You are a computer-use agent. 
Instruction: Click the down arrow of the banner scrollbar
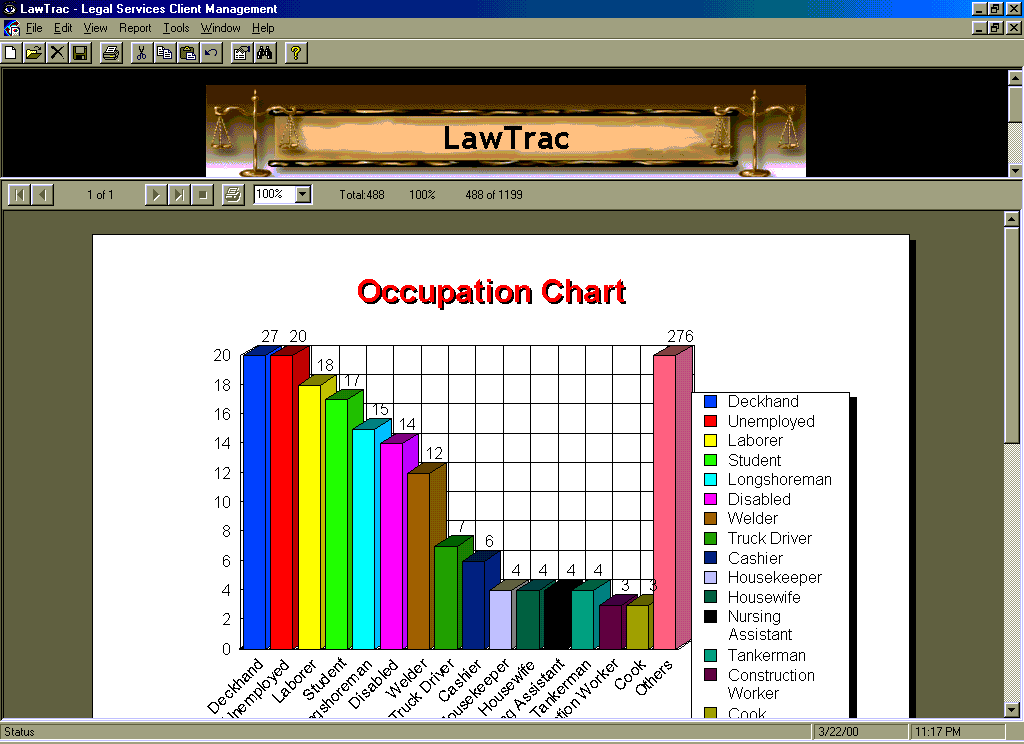(1015, 170)
